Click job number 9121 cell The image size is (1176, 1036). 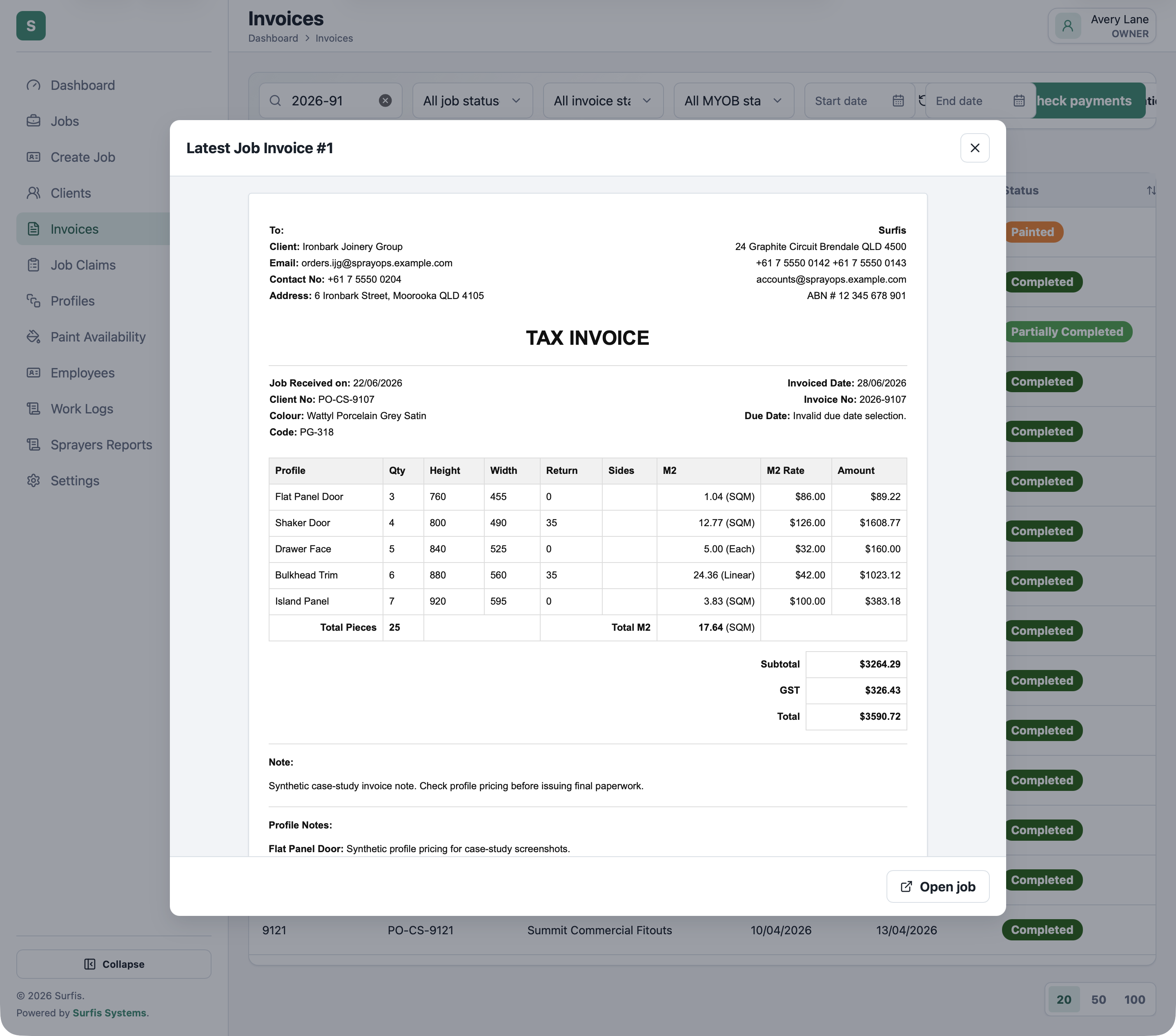pos(274,930)
